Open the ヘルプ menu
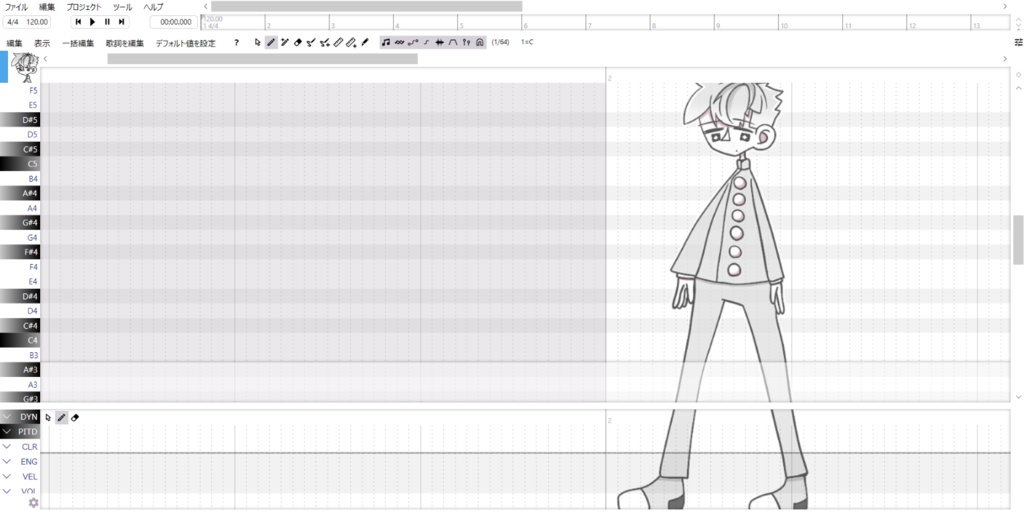This screenshot has width=1024, height=516. pyautogui.click(x=153, y=7)
